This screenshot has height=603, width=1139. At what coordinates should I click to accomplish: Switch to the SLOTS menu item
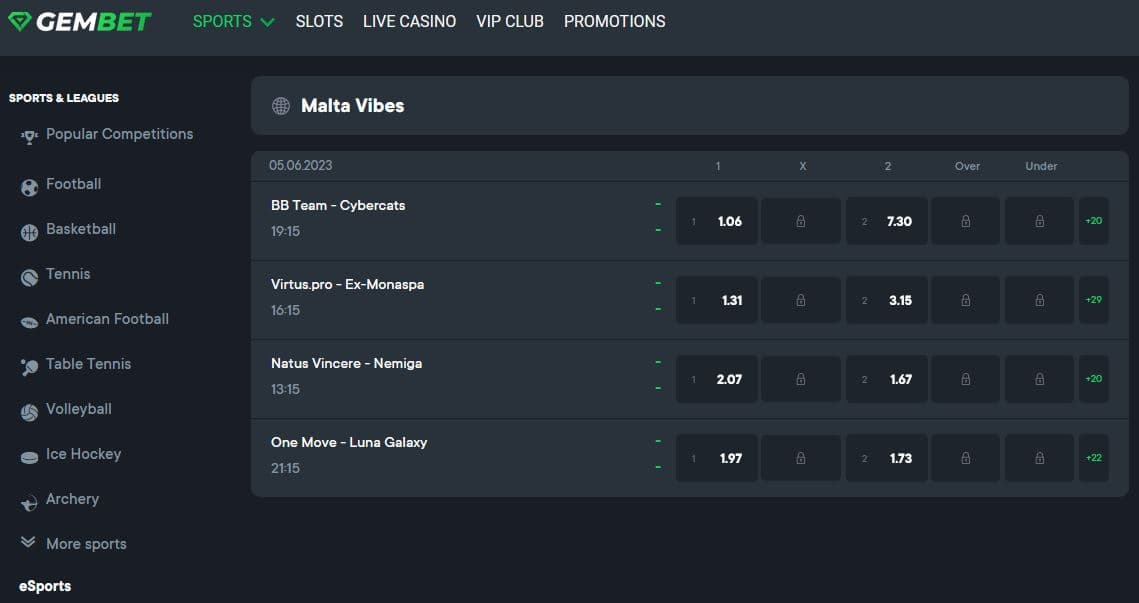(319, 21)
